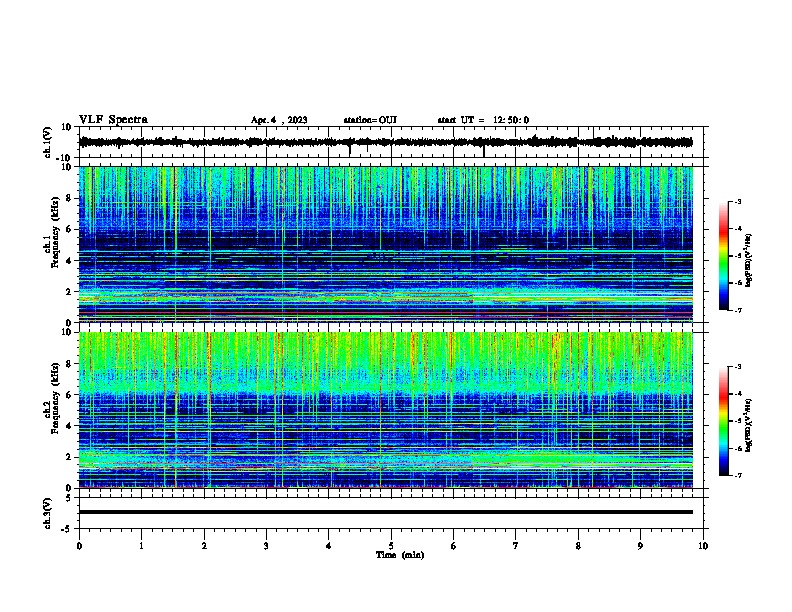
Task: Click the '10' tick on the time axis
Action: pos(703,546)
